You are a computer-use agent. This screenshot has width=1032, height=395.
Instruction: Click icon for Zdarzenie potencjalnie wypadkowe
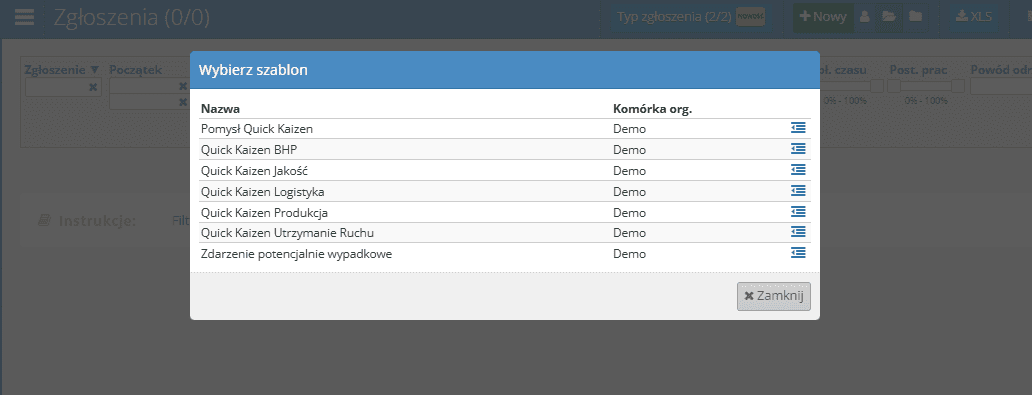point(798,253)
